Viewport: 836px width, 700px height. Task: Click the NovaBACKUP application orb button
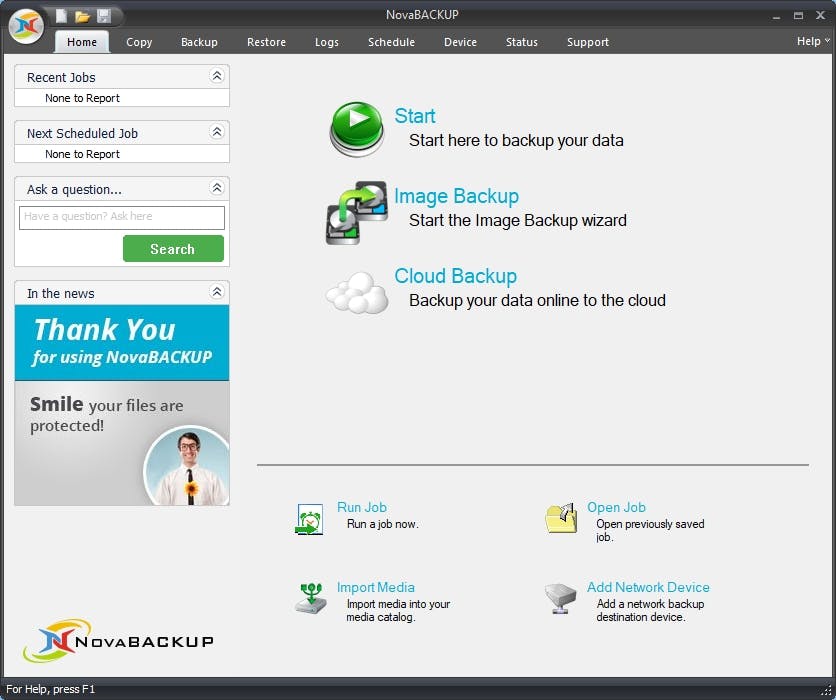click(x=27, y=26)
